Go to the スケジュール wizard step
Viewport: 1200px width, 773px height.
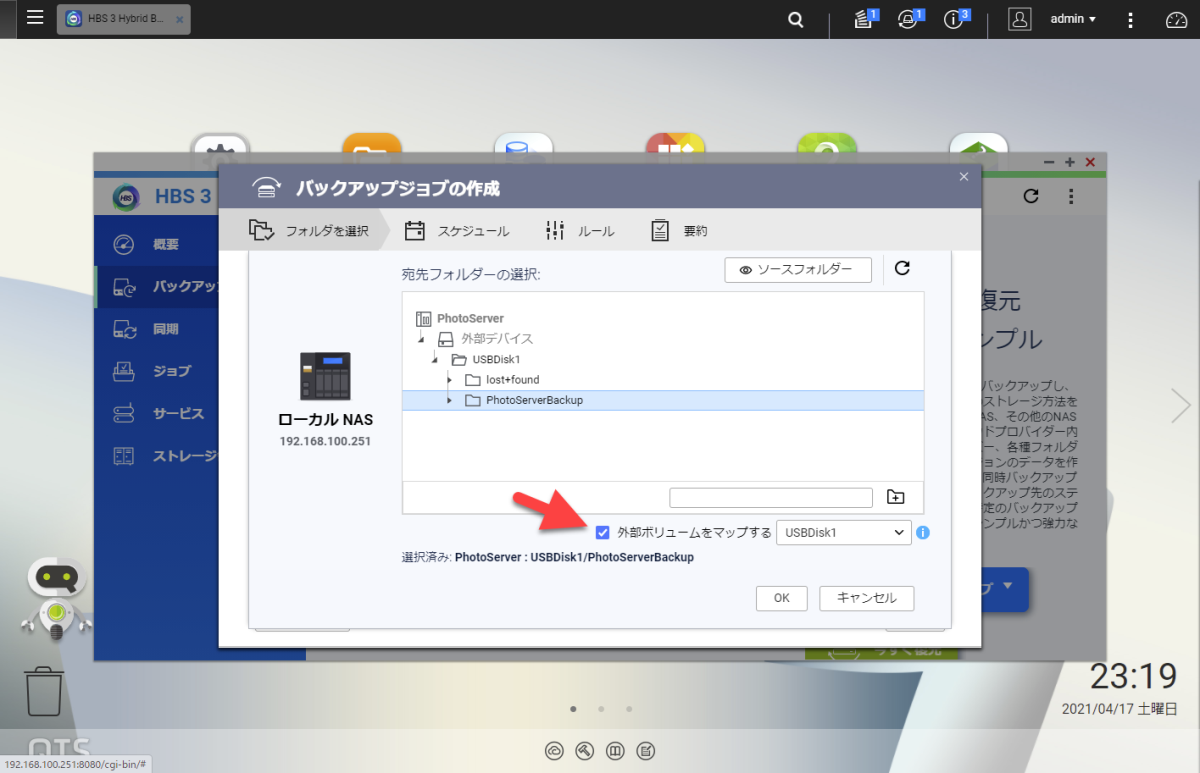457,231
